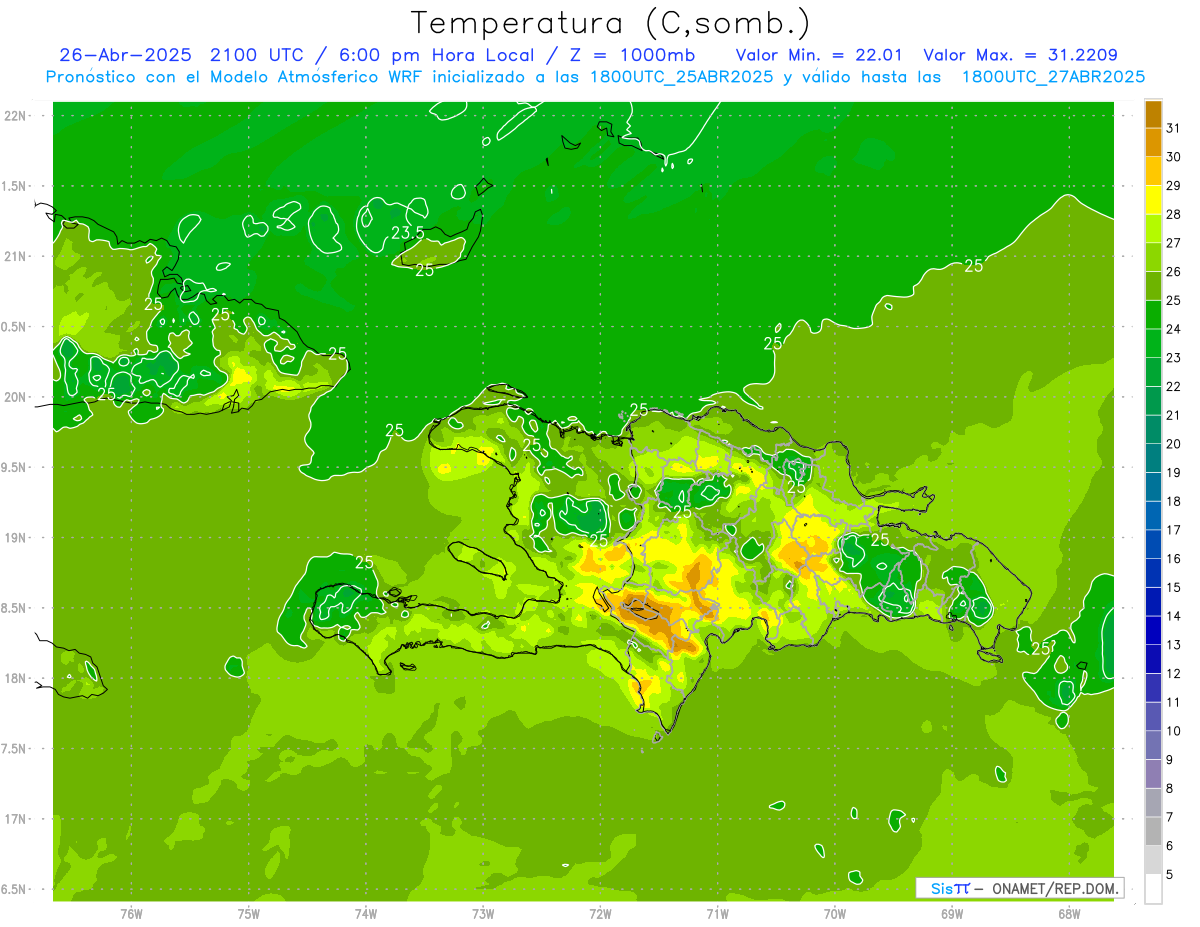Screen dimensions: 1200x927
Task: Click the legend value "28" on the color scale
Action: 1174,214
